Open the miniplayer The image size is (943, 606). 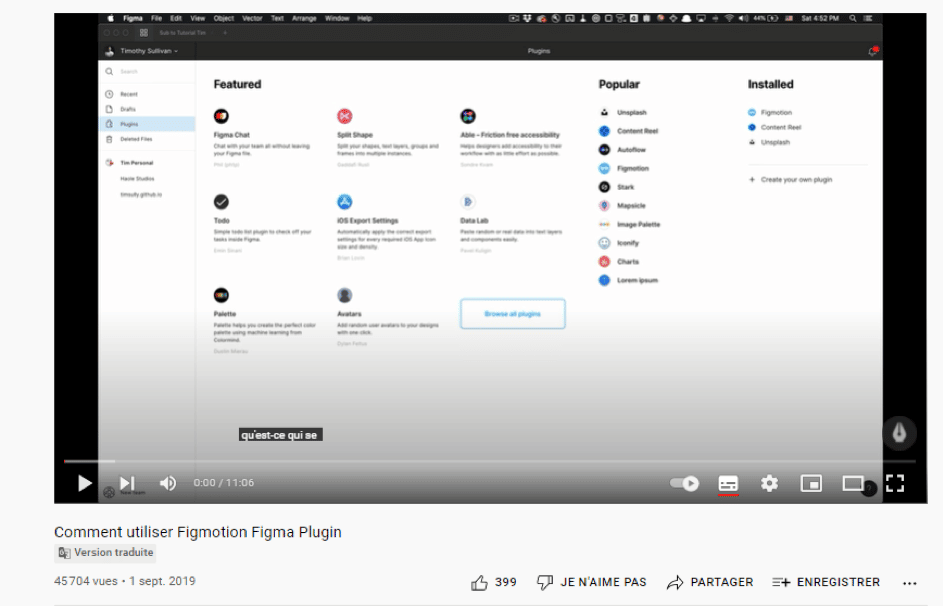click(811, 483)
